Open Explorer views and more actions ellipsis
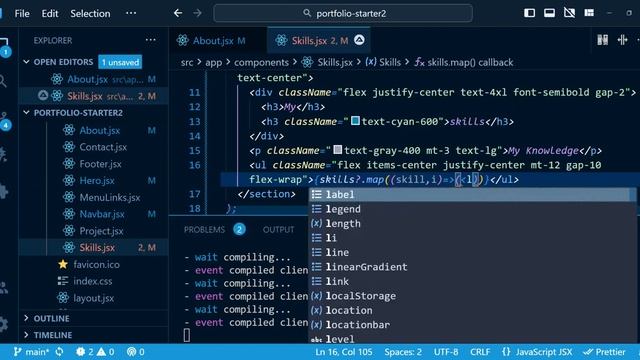 pyautogui.click(x=151, y=40)
